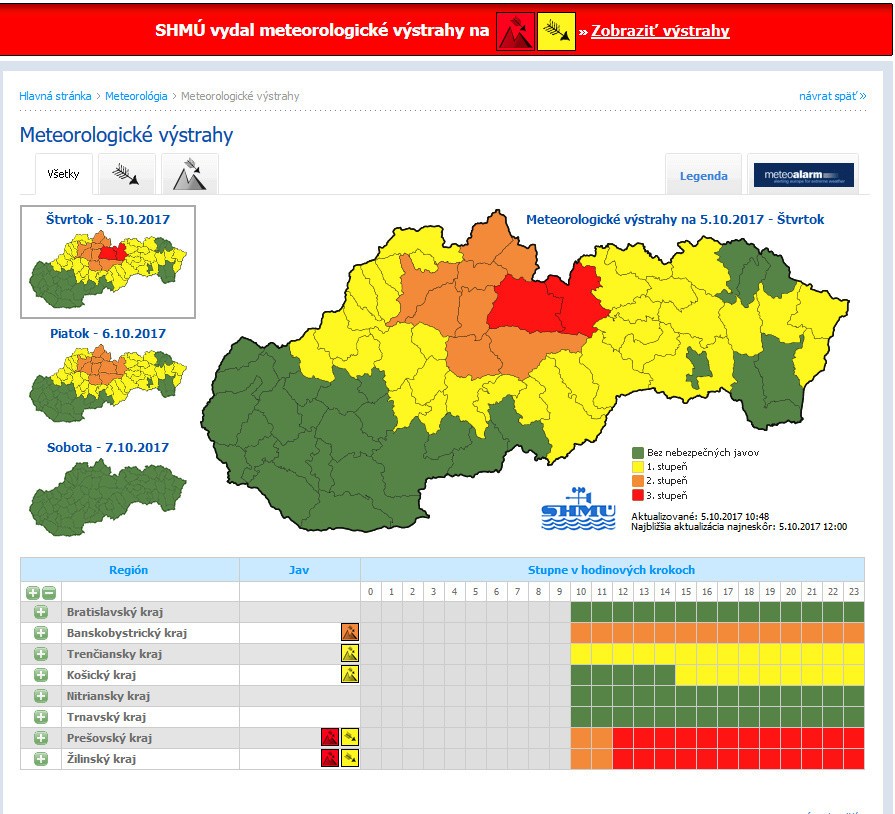Expand the Košický kraj row
The width and height of the screenshot is (895, 814).
41,675
